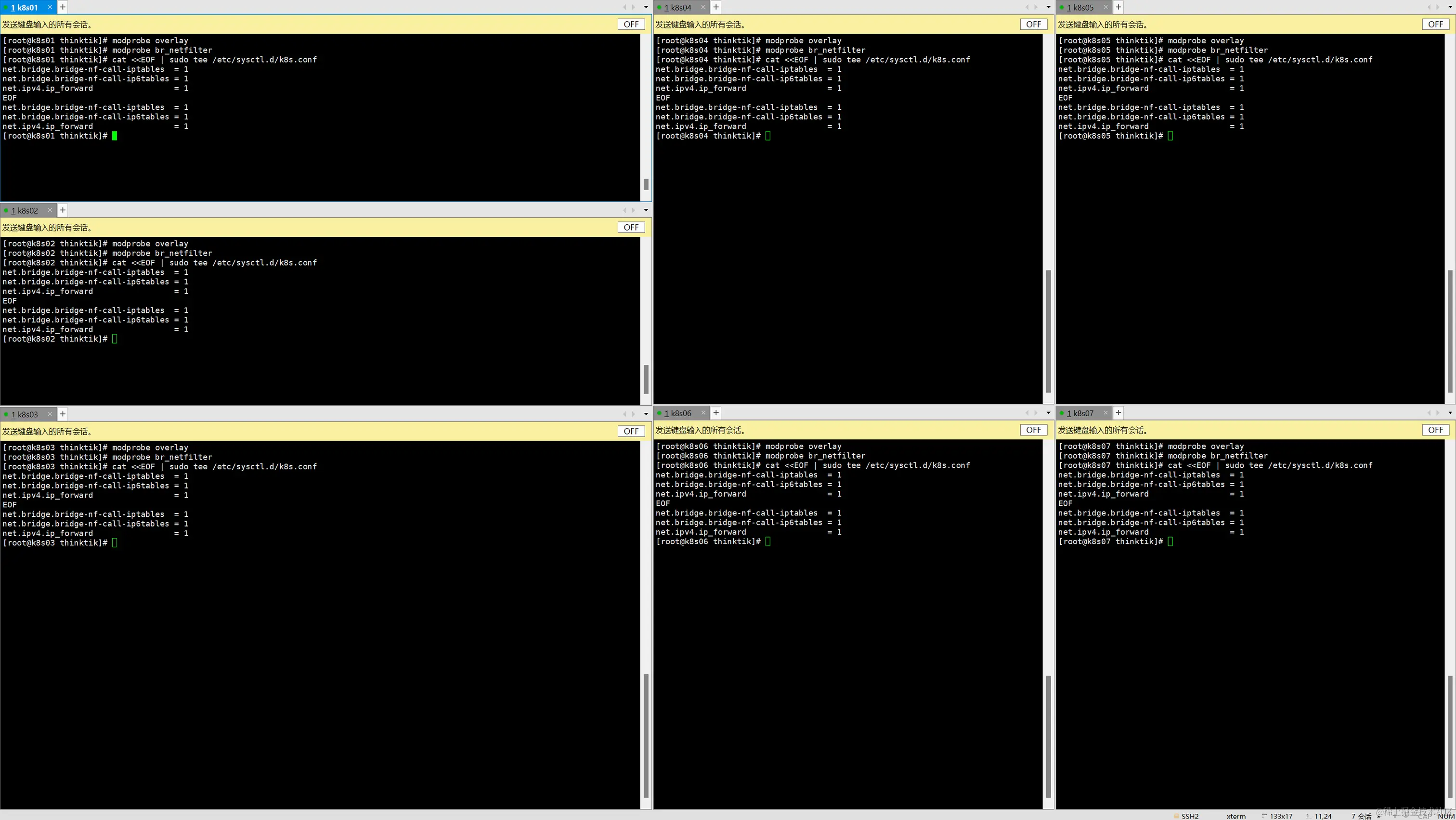
Task: Close the k8s06 tab with X
Action: pyautogui.click(x=703, y=413)
